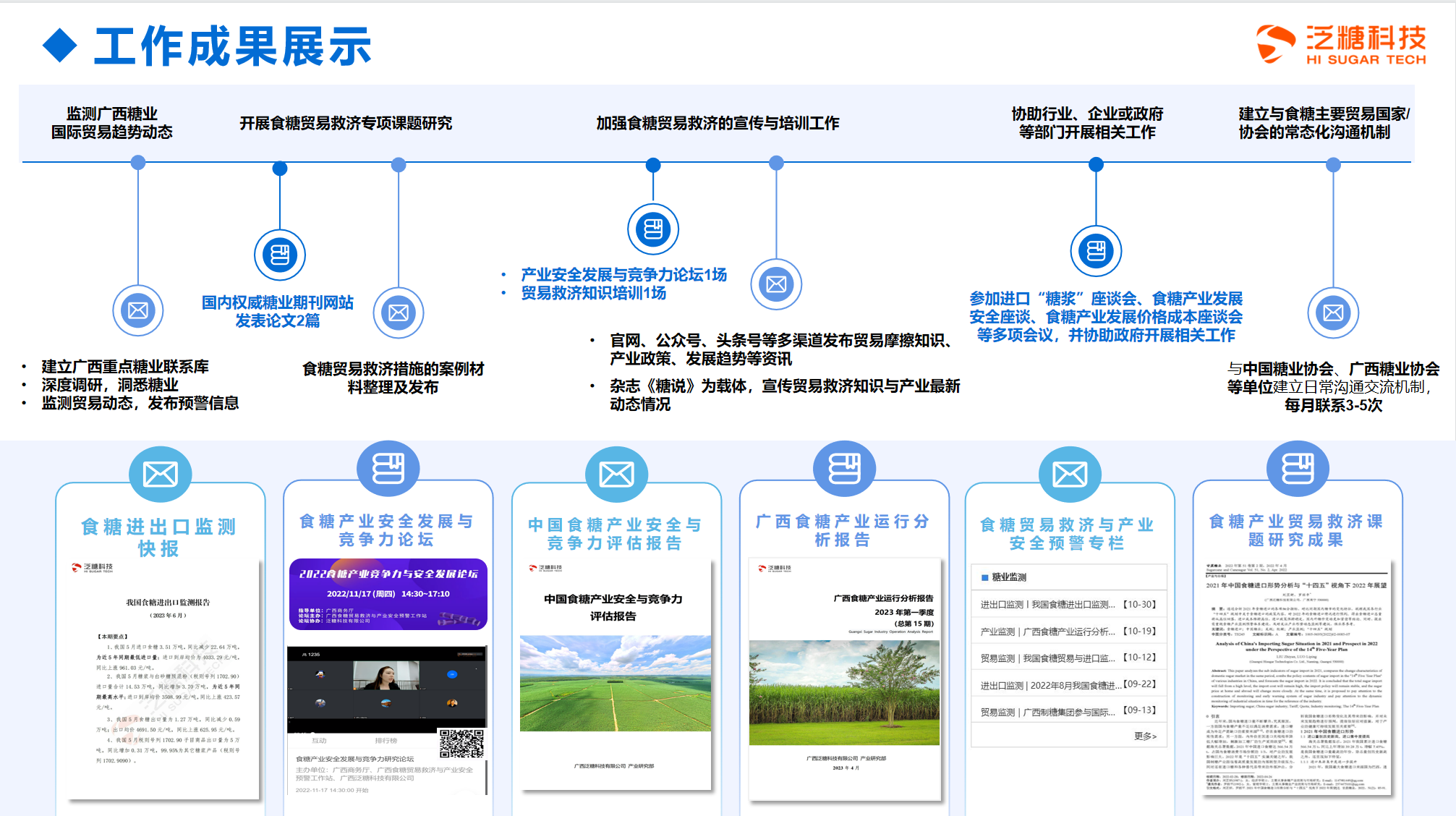Viewport: 1456px width, 816px height.
Task: Click news icon above 产业安全发展与竞争力论坛1场 bullet
Action: pyautogui.click(x=652, y=229)
